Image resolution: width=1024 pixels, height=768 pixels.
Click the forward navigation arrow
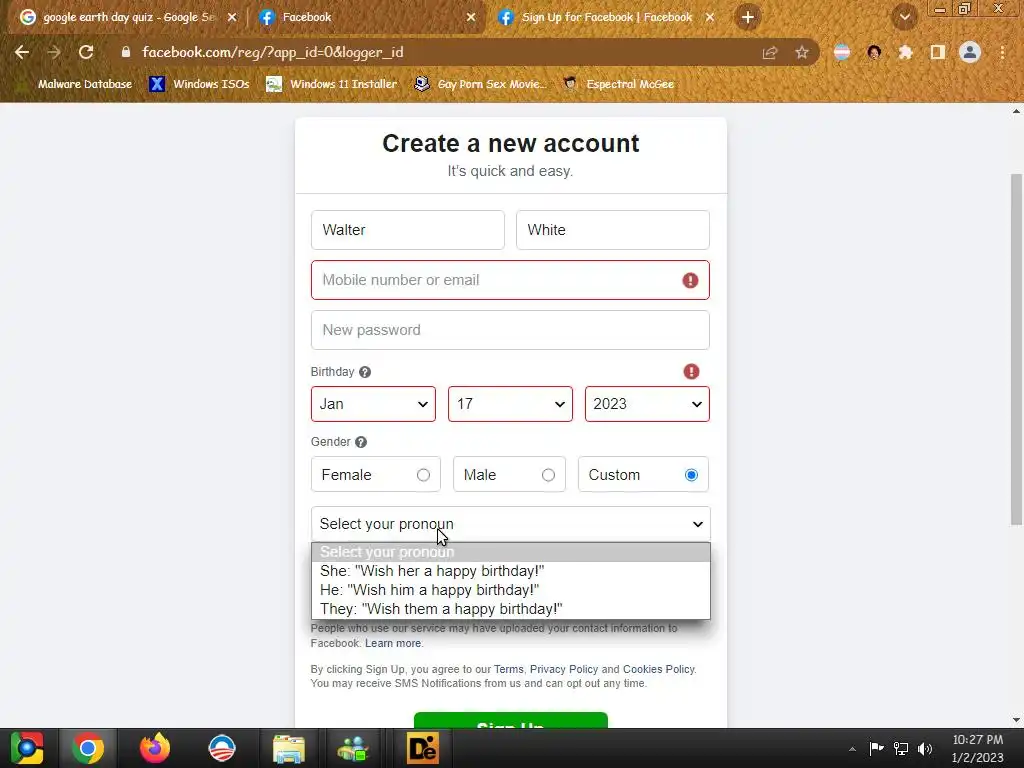click(x=54, y=52)
